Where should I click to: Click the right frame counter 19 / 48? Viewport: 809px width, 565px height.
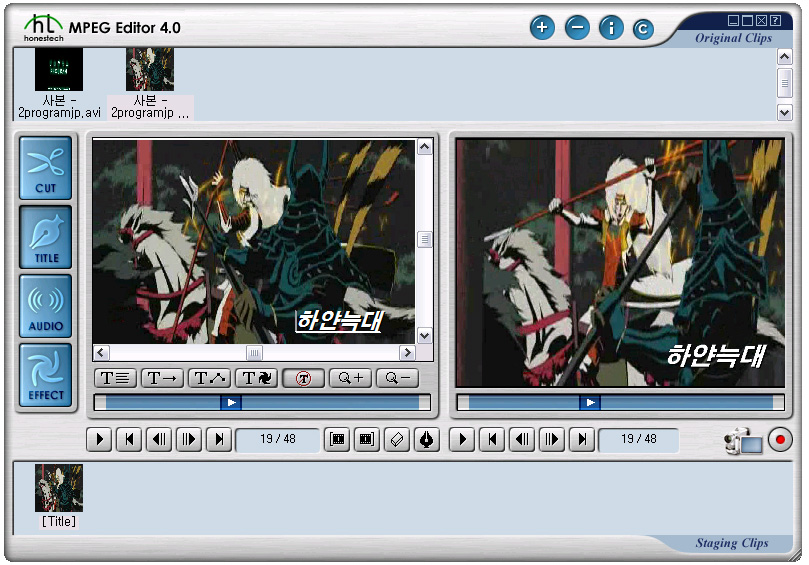638,440
